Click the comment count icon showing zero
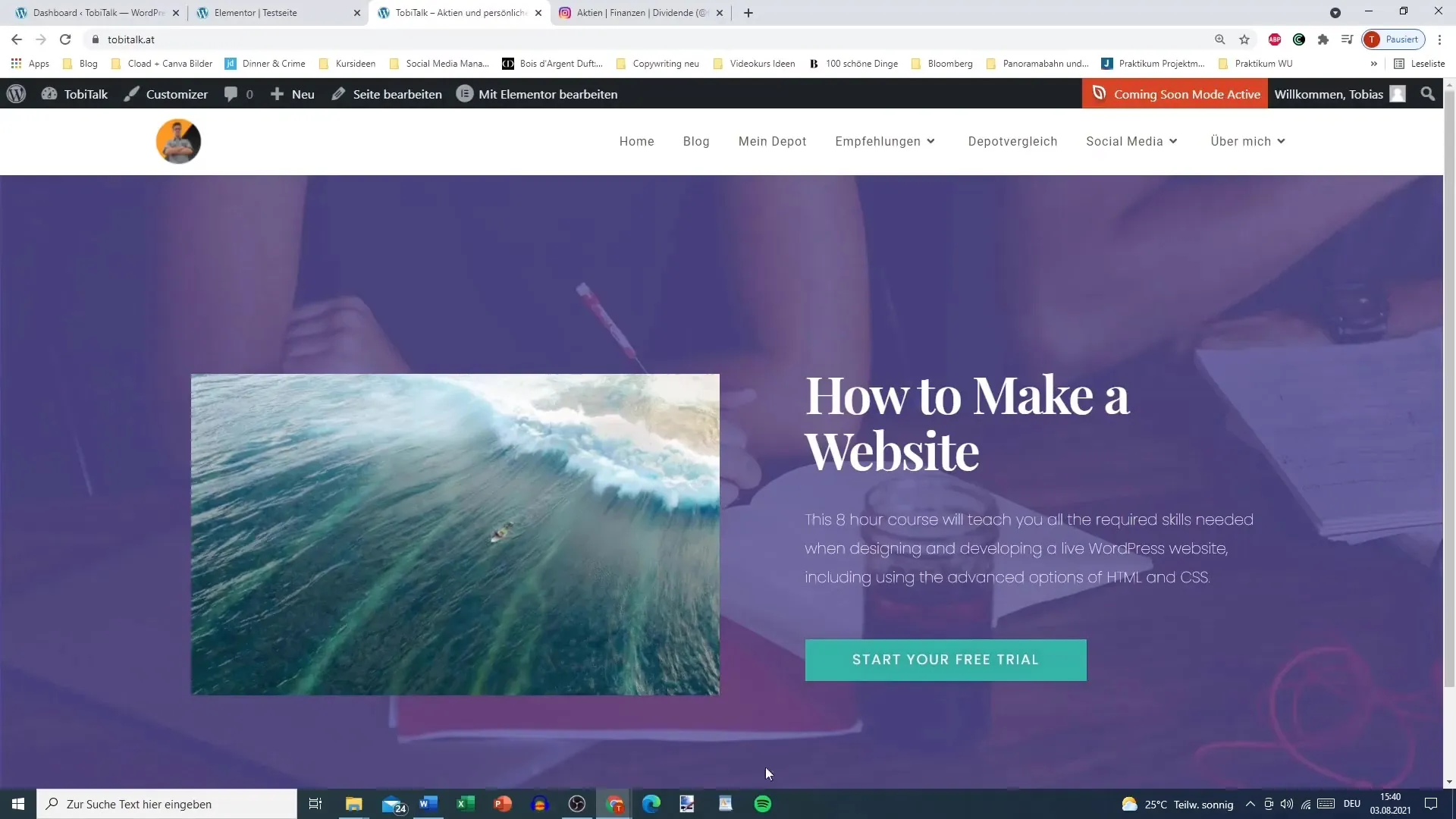Screen dimensions: 1456x819 click(239, 94)
